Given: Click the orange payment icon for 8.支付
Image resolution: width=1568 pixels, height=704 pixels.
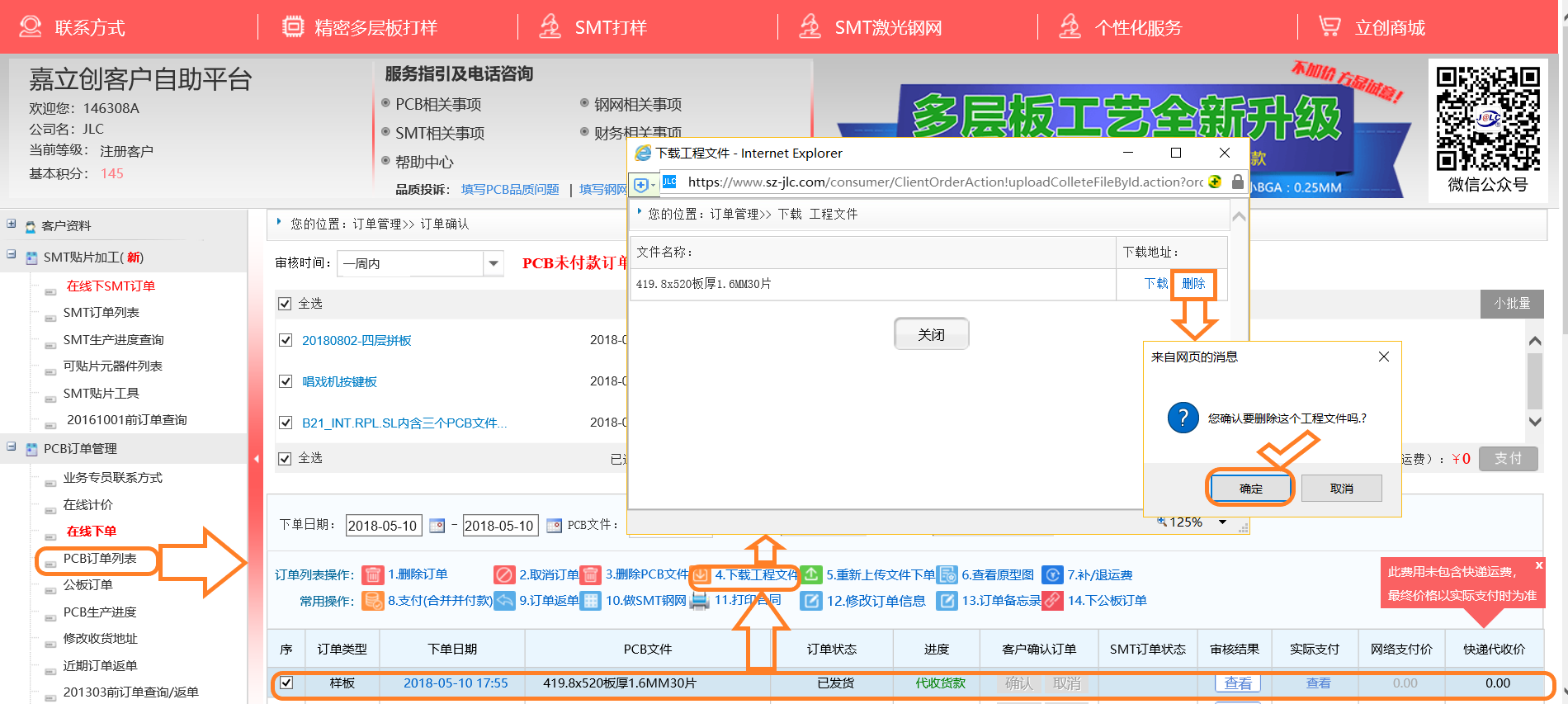Looking at the screenshot, I should (x=373, y=601).
